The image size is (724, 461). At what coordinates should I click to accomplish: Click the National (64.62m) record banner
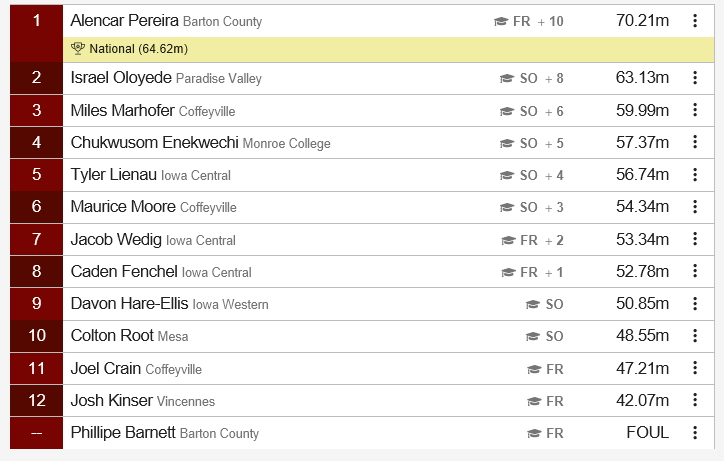tap(388, 49)
